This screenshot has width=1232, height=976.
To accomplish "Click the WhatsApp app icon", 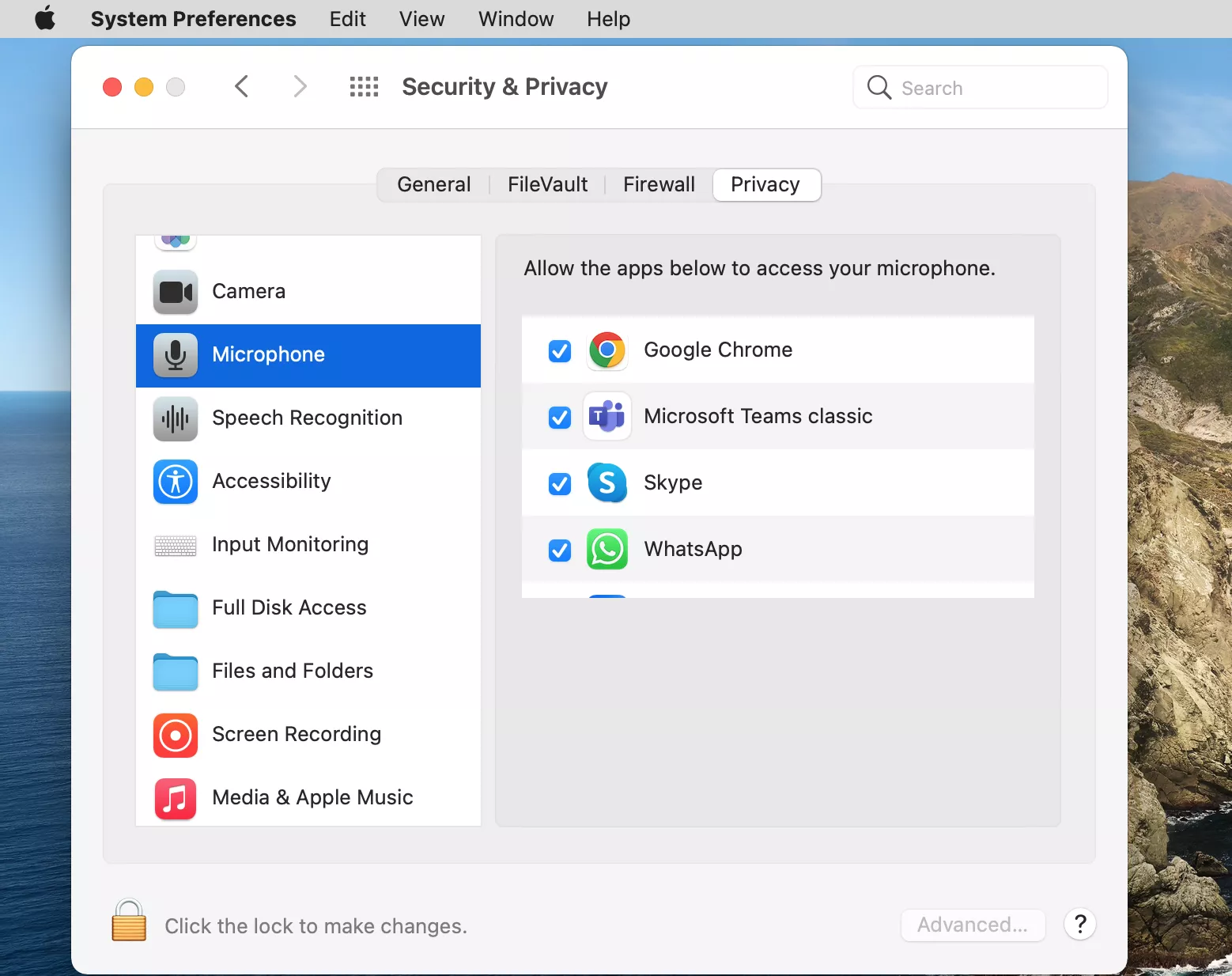I will click(607, 549).
